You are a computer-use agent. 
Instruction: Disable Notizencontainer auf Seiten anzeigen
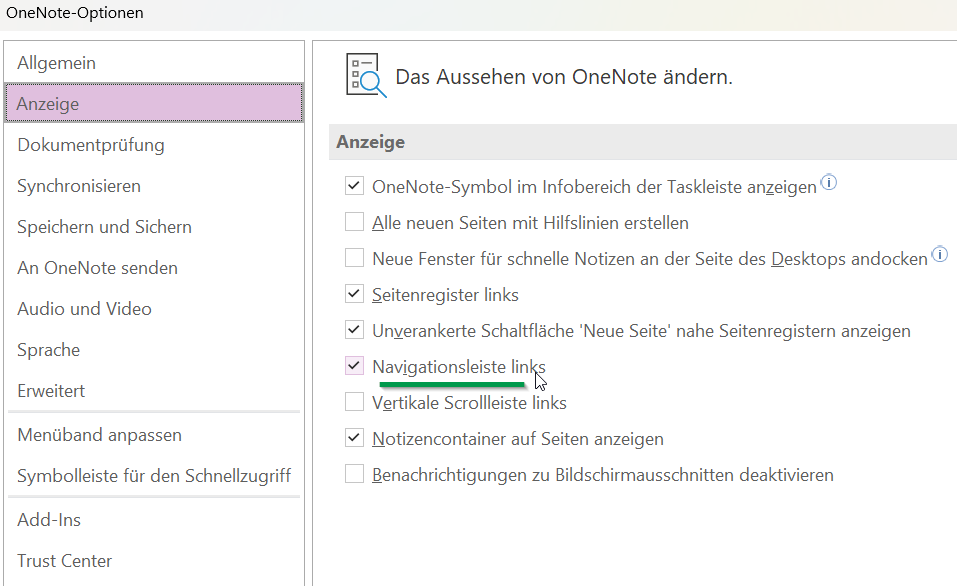[354, 438]
